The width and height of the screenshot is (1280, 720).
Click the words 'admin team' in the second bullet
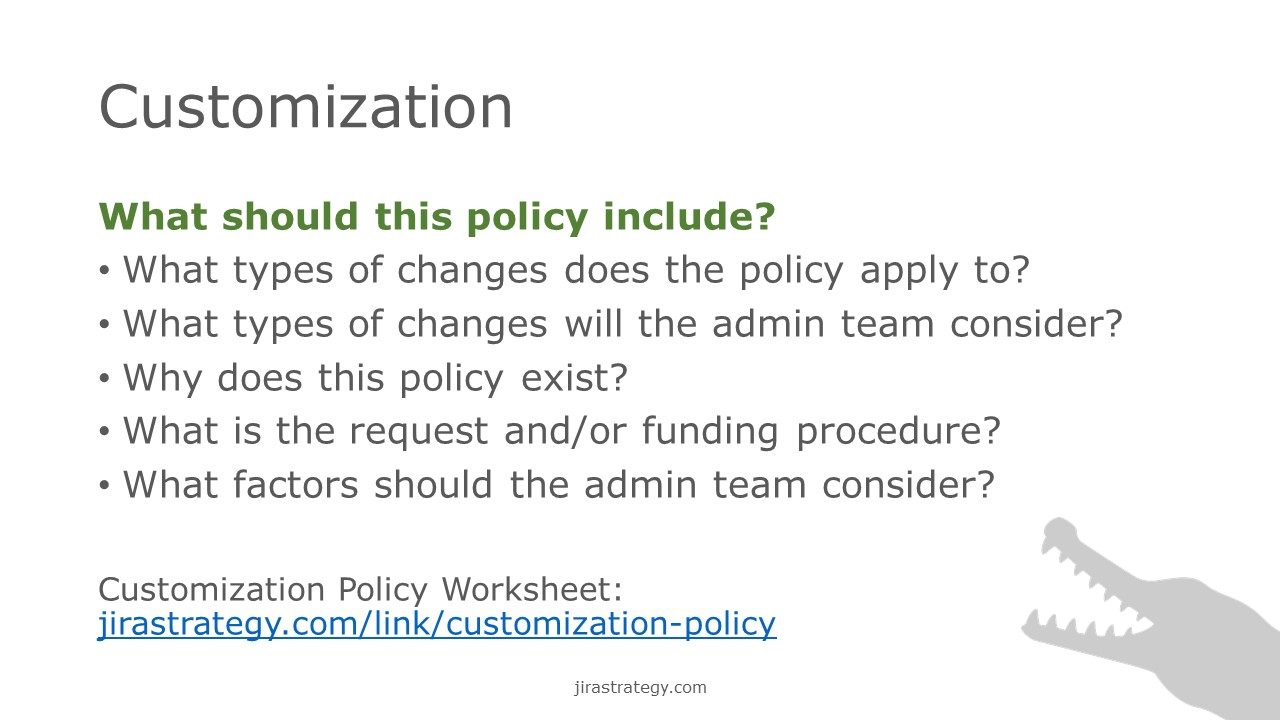coord(761,324)
